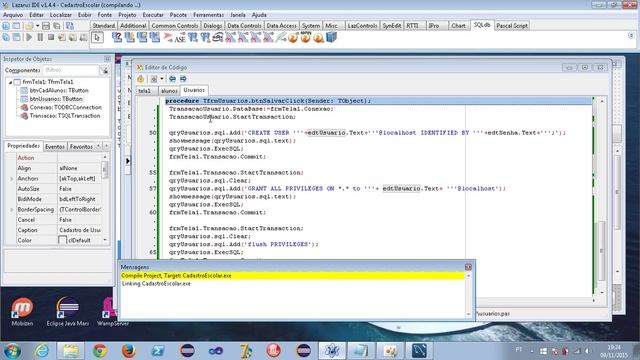Select the blue SQLDB library loader component icon
Image resolution: width=640 pixels, height=360 pixels.
coord(331,38)
